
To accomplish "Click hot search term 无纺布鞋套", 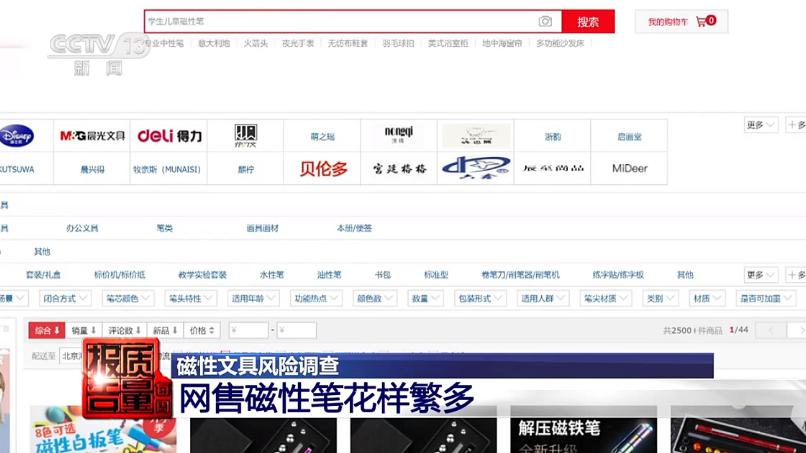I will coord(348,43).
